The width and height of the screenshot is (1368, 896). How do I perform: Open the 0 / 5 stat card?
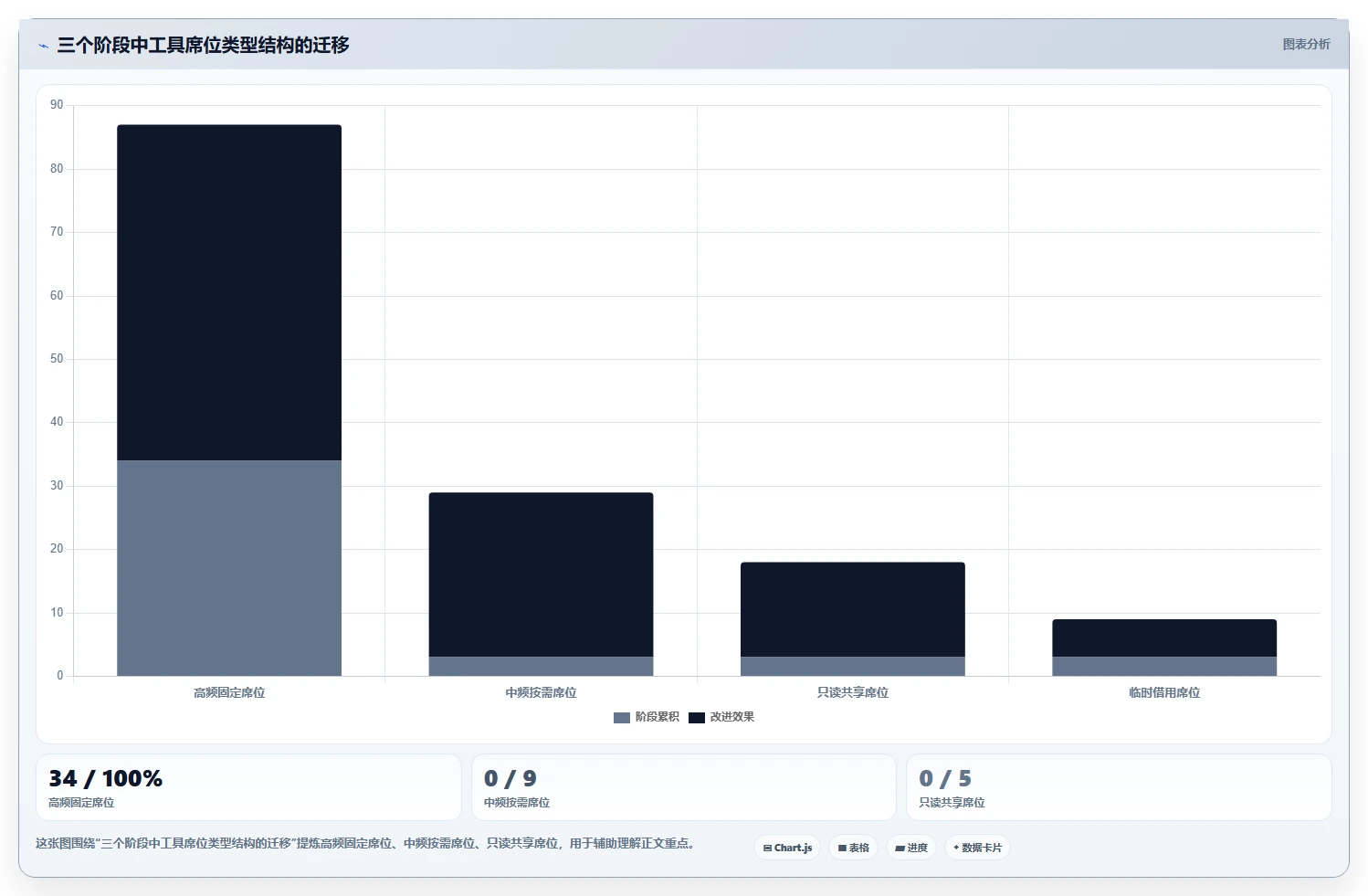coord(1119,787)
